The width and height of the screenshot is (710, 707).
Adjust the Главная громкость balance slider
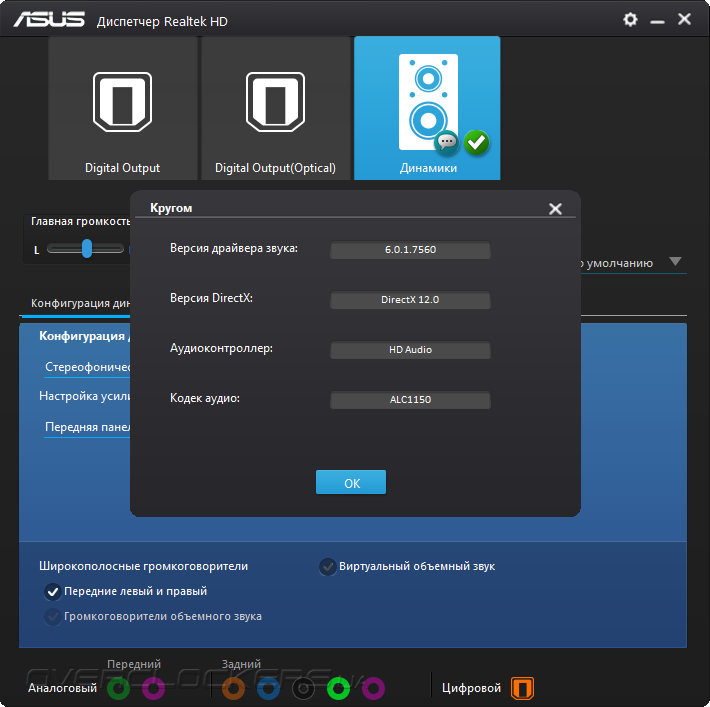pos(86,249)
